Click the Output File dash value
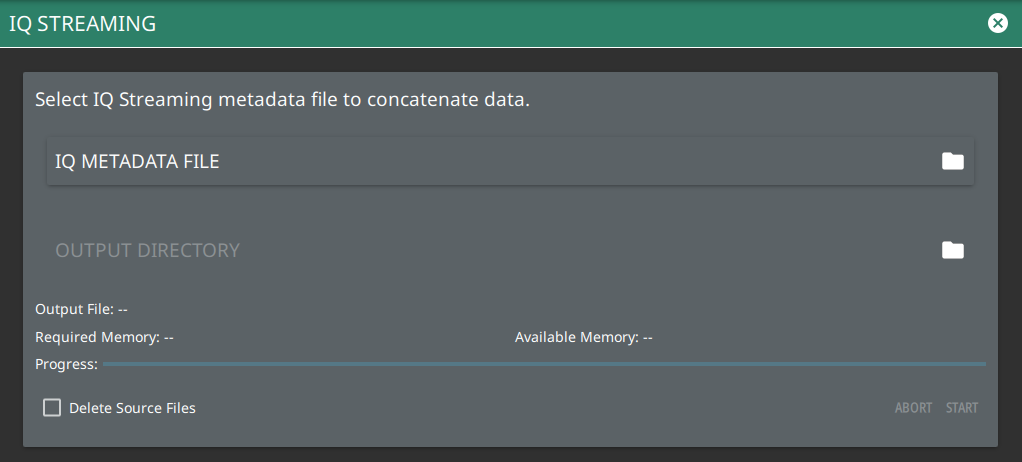Viewport: 1022px width, 462px height. tap(123, 309)
